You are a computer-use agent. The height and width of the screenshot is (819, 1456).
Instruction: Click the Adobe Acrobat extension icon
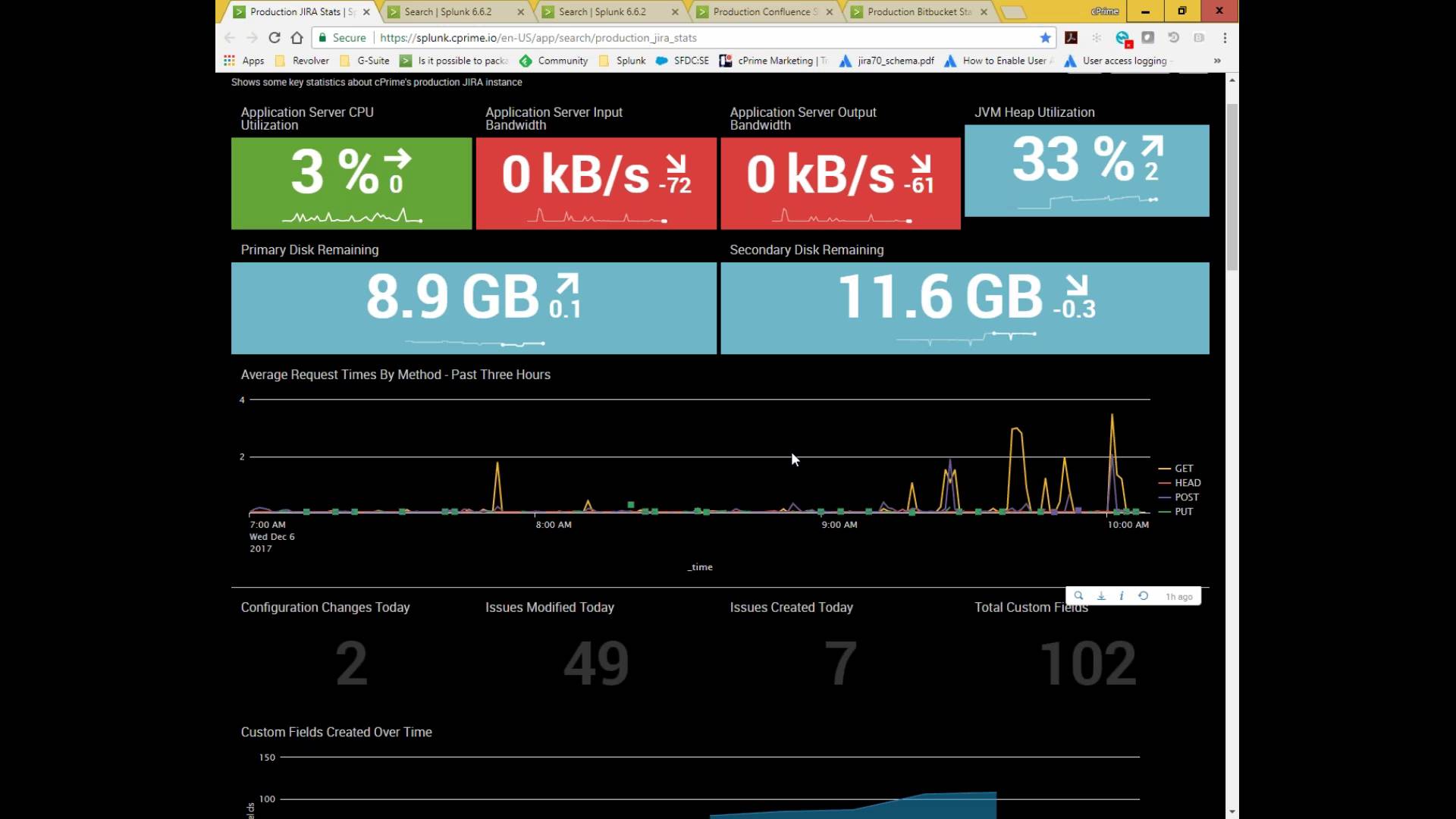tap(1071, 37)
